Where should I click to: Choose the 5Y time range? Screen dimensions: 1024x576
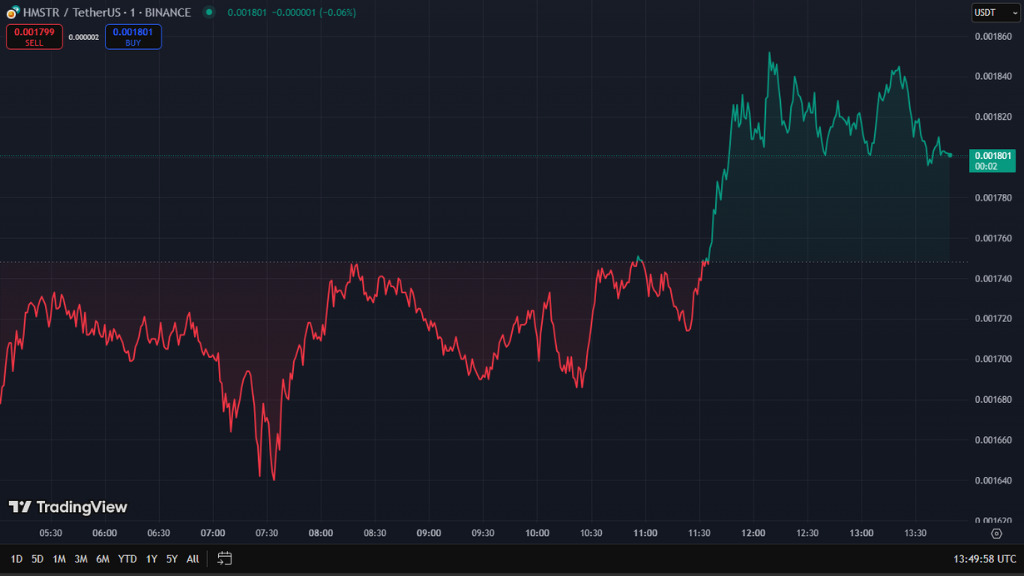pos(171,558)
